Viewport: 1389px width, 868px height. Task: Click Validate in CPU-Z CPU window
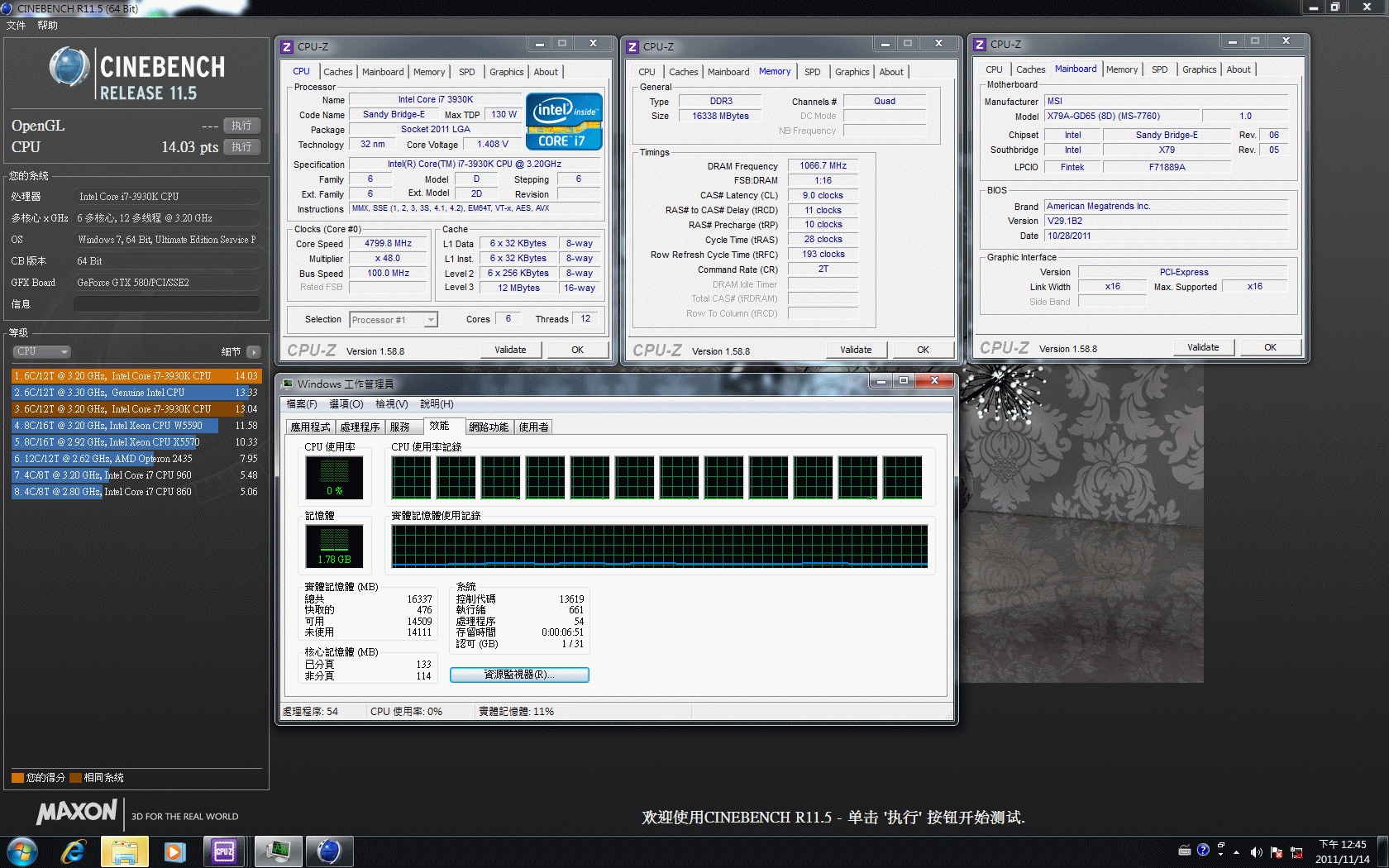pyautogui.click(x=510, y=350)
